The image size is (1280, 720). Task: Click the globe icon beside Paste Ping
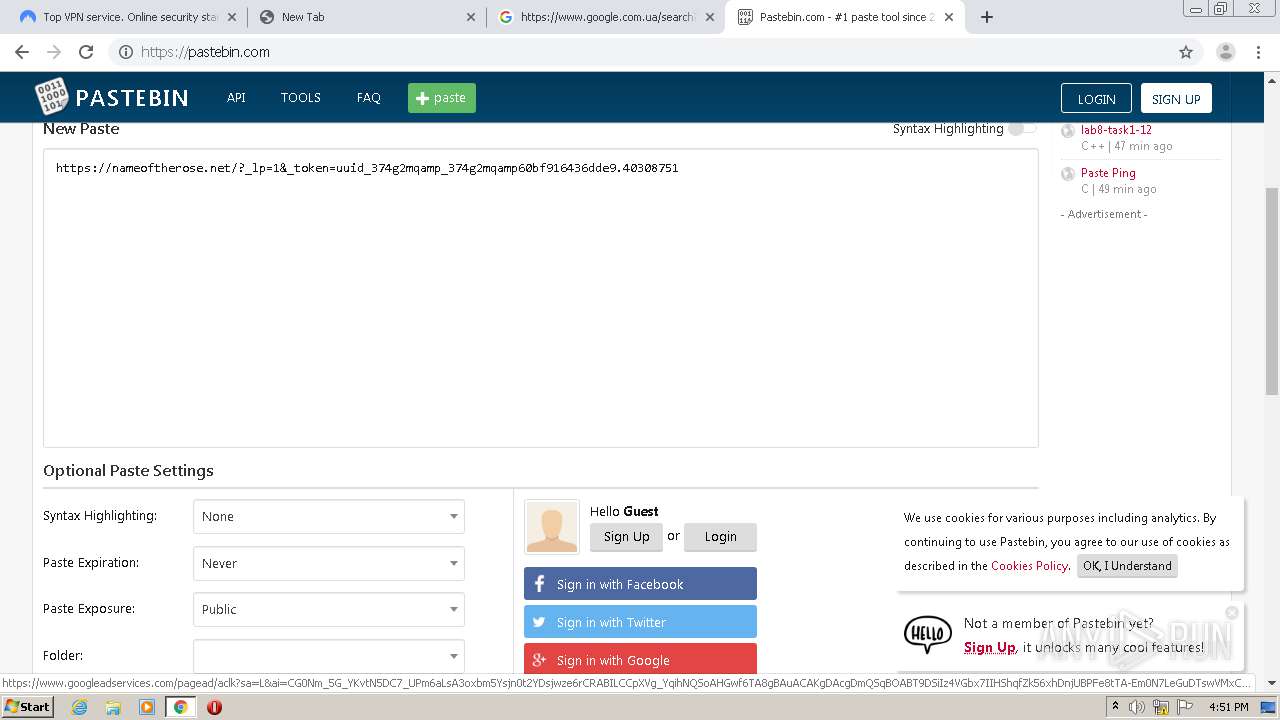point(1068,173)
